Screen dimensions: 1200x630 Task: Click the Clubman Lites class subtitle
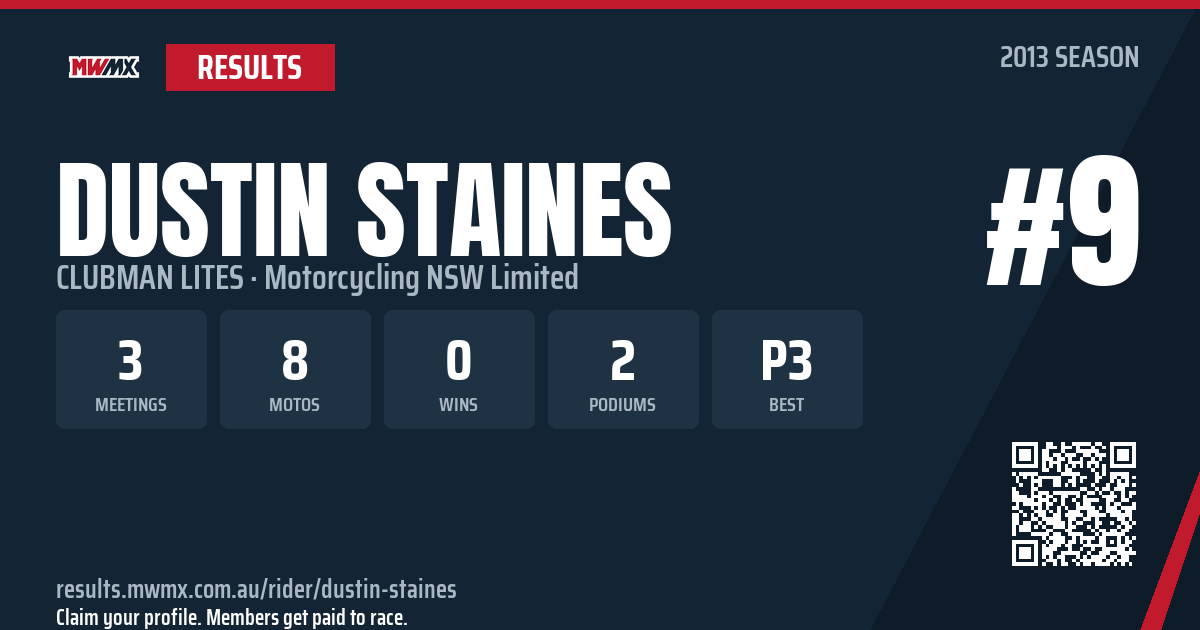[x=150, y=278]
